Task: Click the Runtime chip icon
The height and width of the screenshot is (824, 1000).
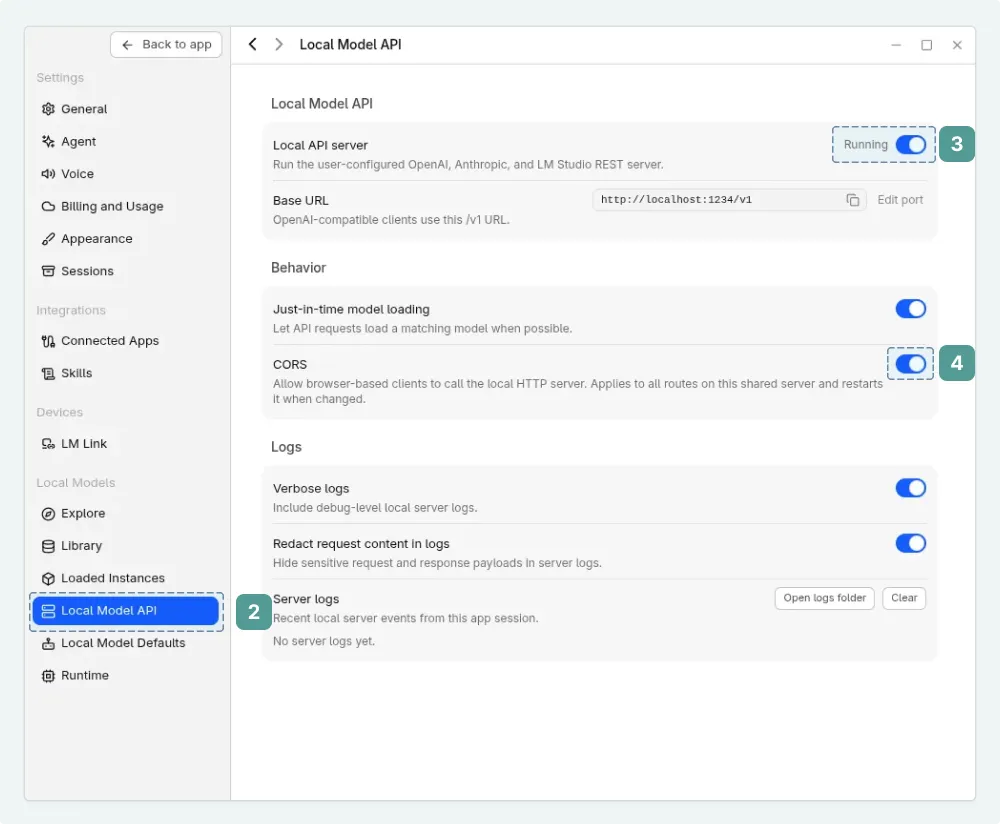Action: click(48, 676)
